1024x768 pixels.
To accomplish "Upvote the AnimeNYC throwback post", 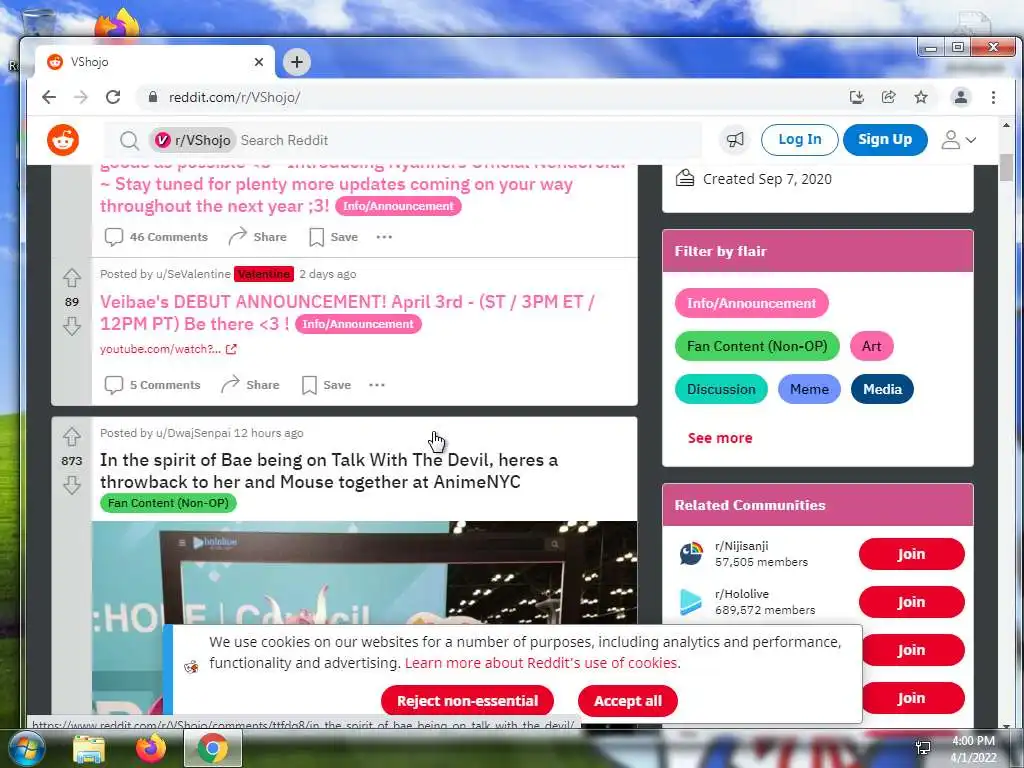I will point(72,436).
